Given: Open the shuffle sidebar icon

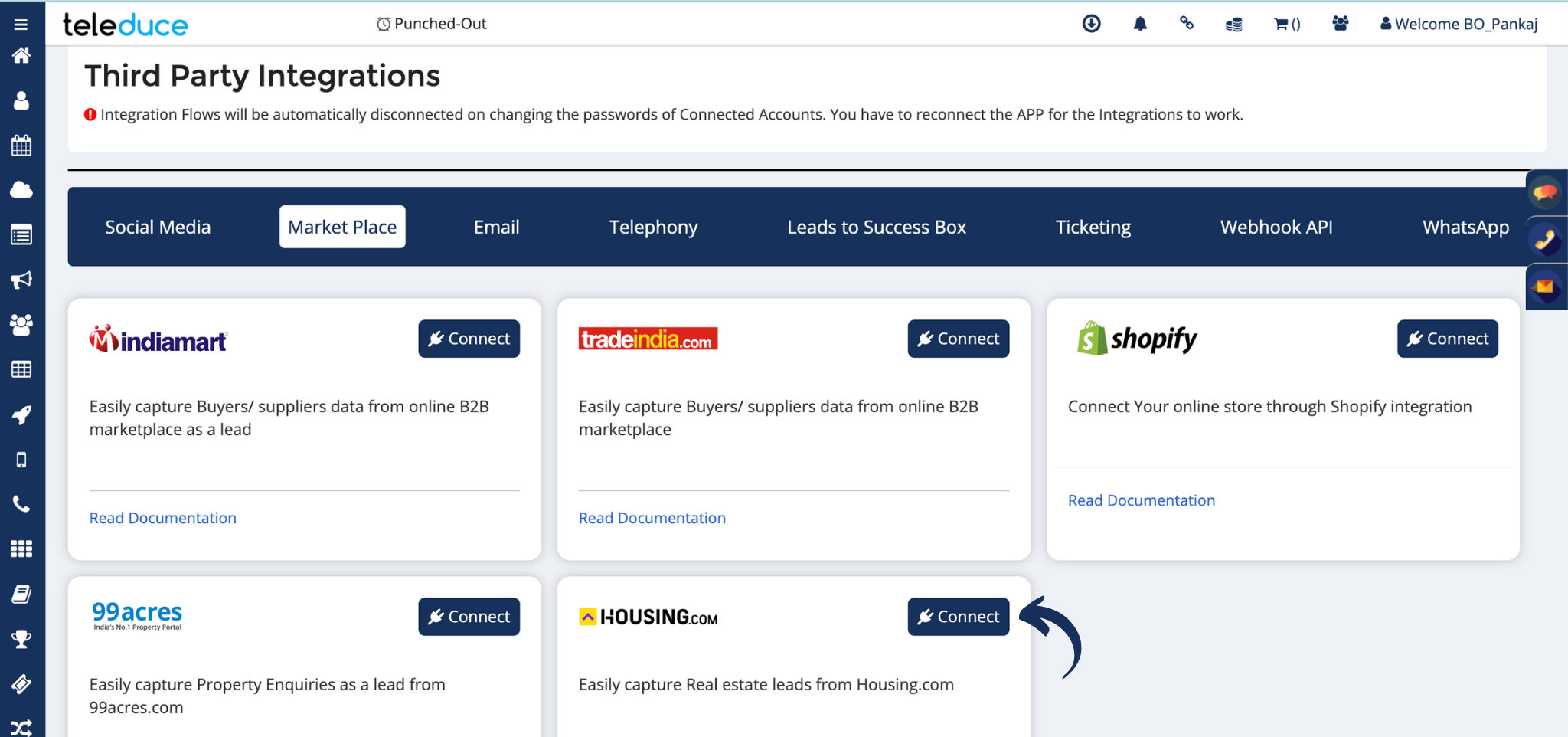Looking at the screenshot, I should coord(21,727).
